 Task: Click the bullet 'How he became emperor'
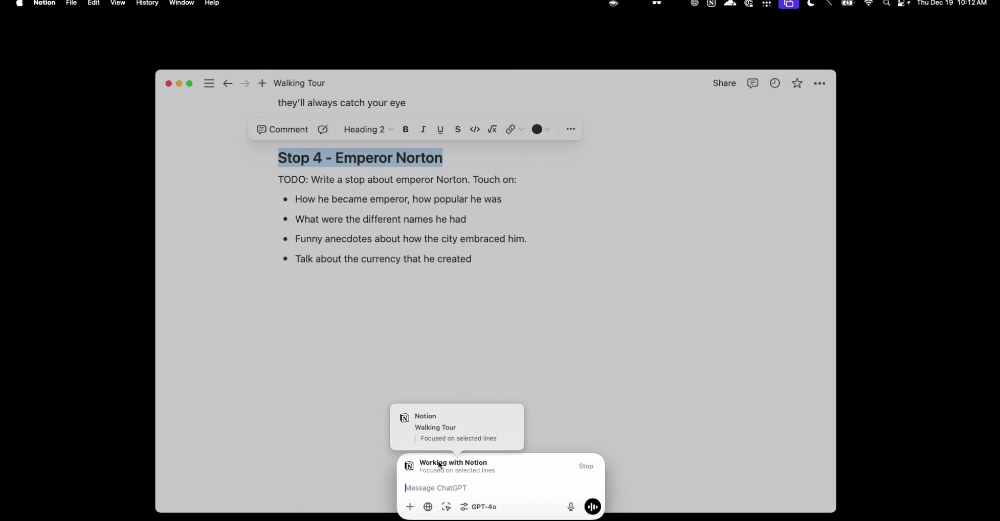(398, 200)
